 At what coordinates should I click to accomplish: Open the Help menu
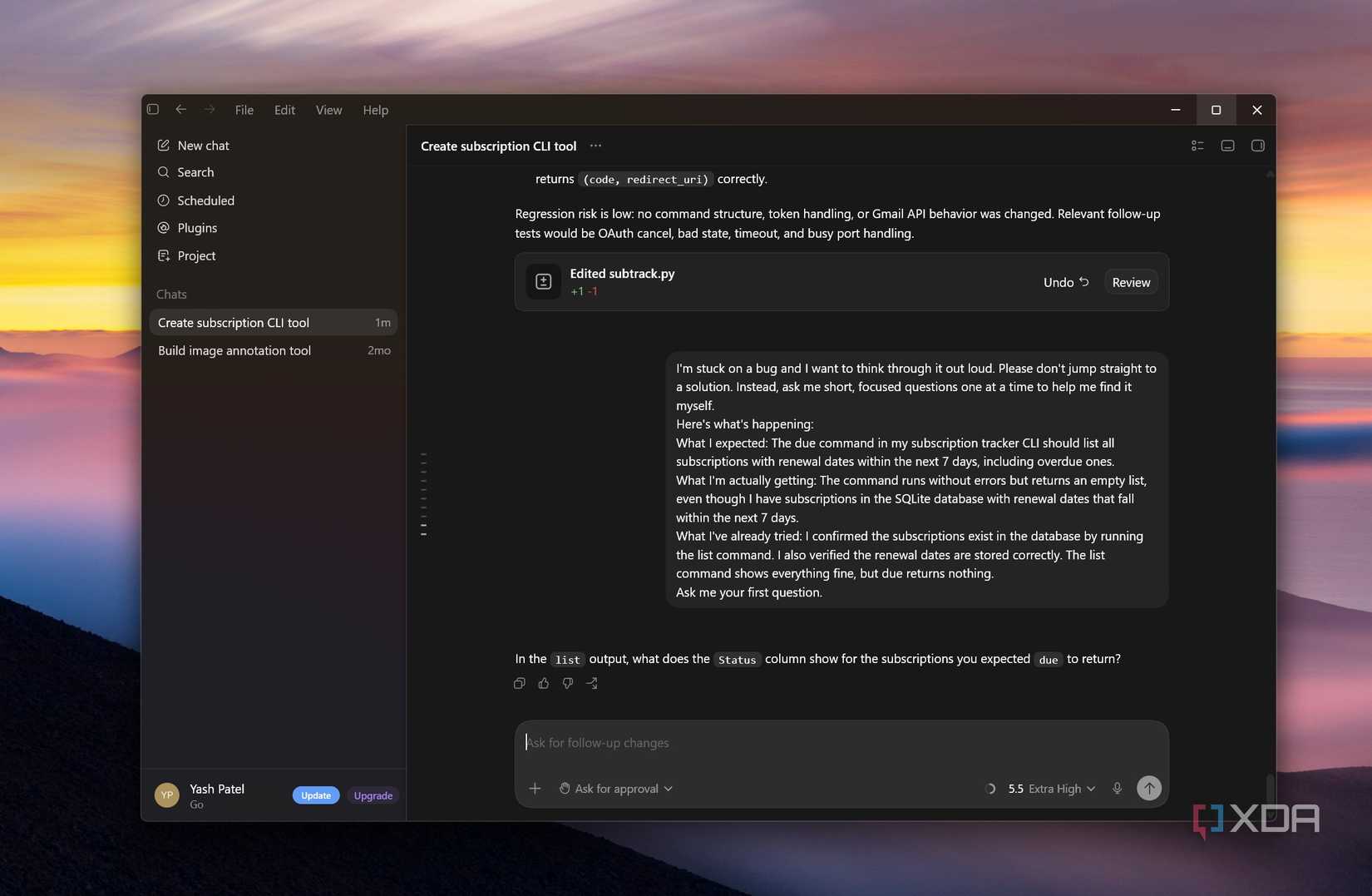[x=375, y=110]
